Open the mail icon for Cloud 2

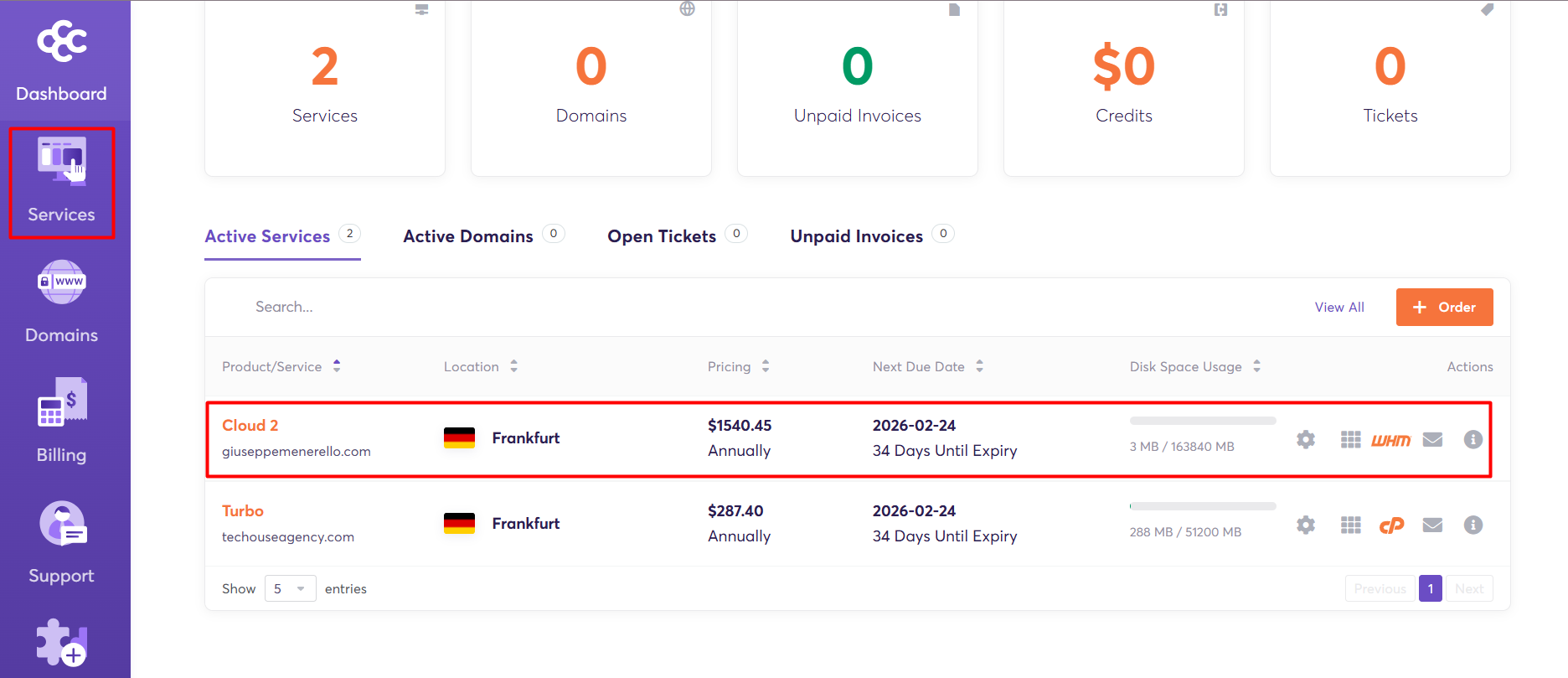click(x=1432, y=439)
